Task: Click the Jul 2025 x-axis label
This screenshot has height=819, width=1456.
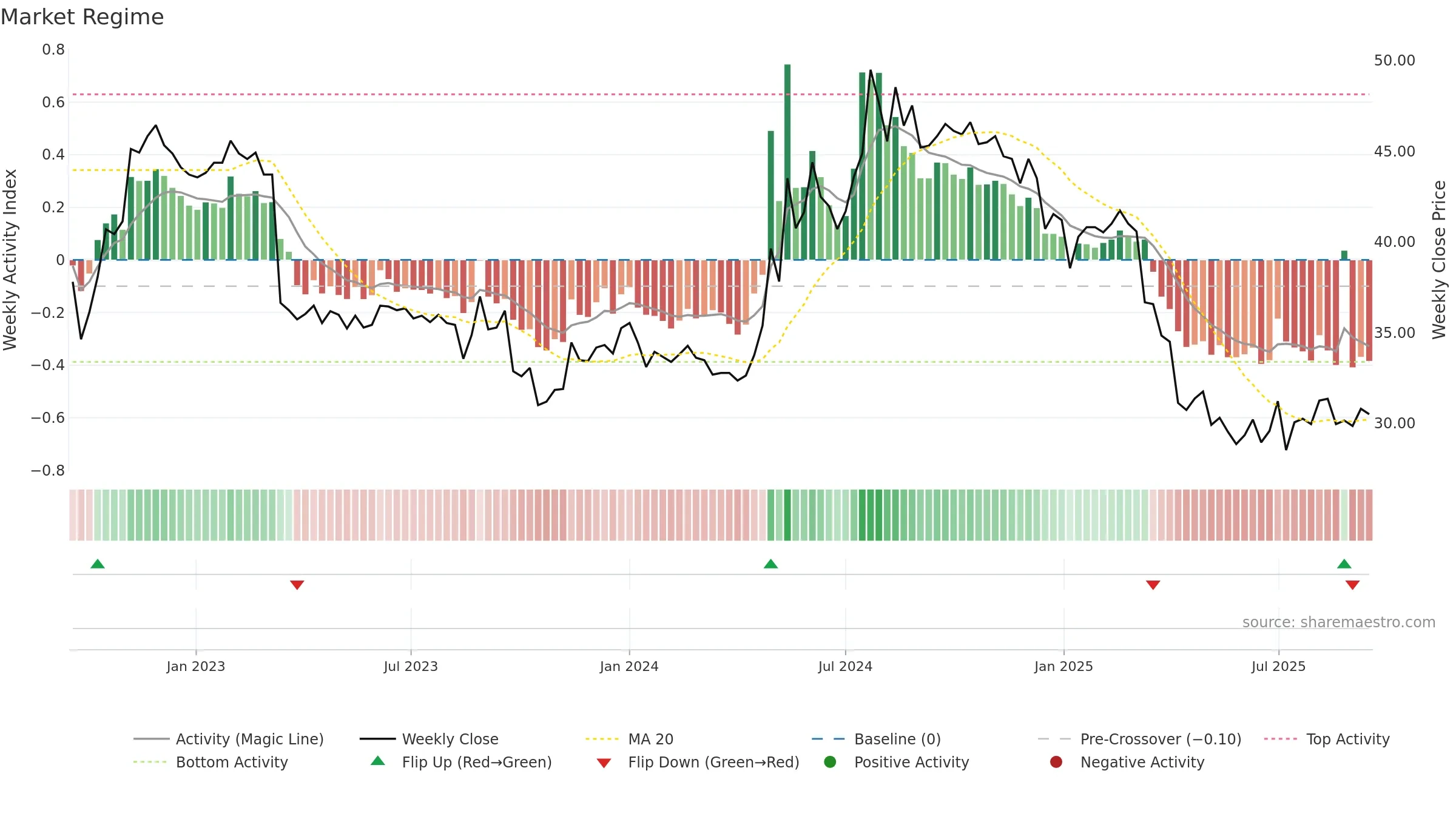Action: pos(1278,667)
